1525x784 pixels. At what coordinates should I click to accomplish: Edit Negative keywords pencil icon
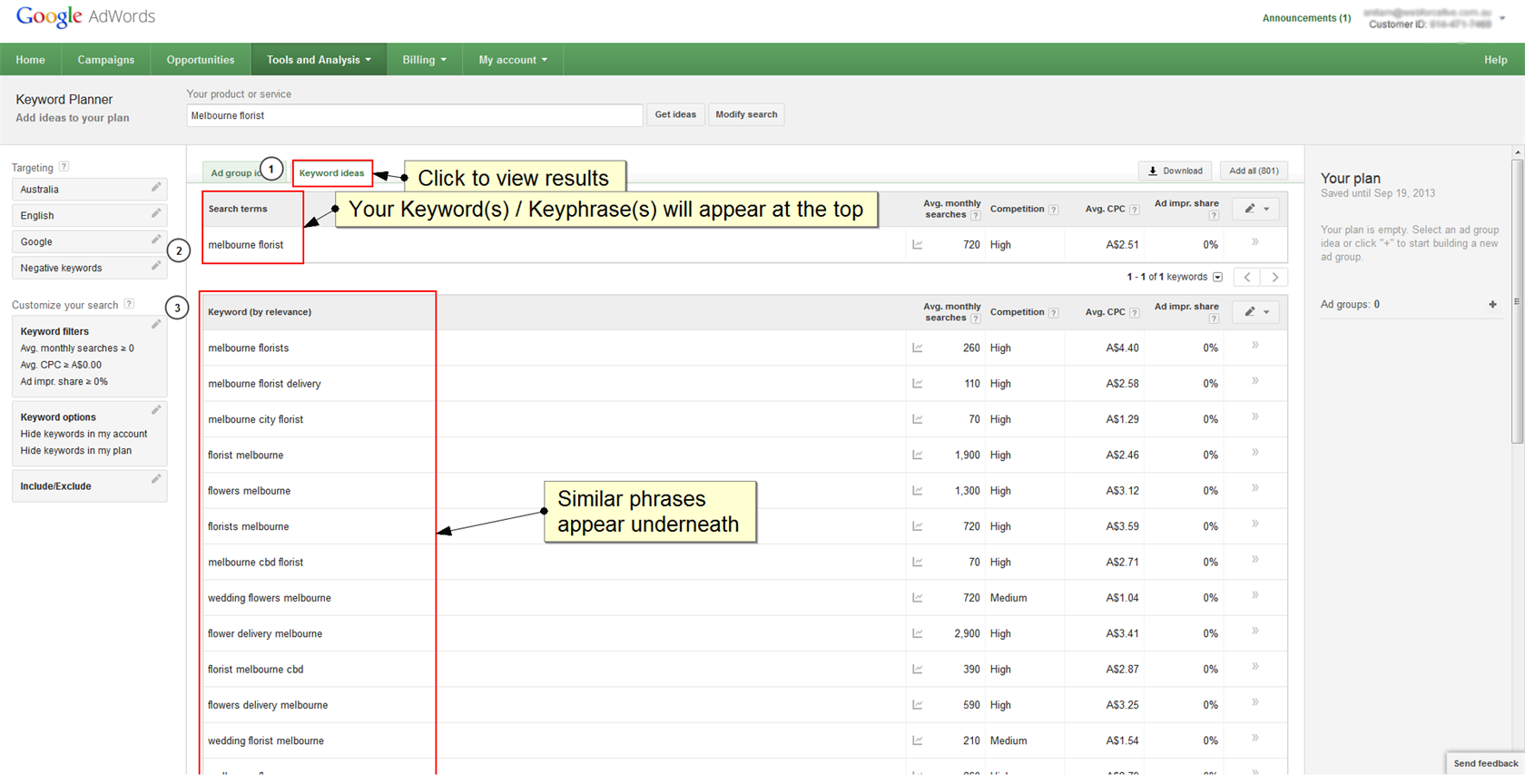[x=156, y=267]
